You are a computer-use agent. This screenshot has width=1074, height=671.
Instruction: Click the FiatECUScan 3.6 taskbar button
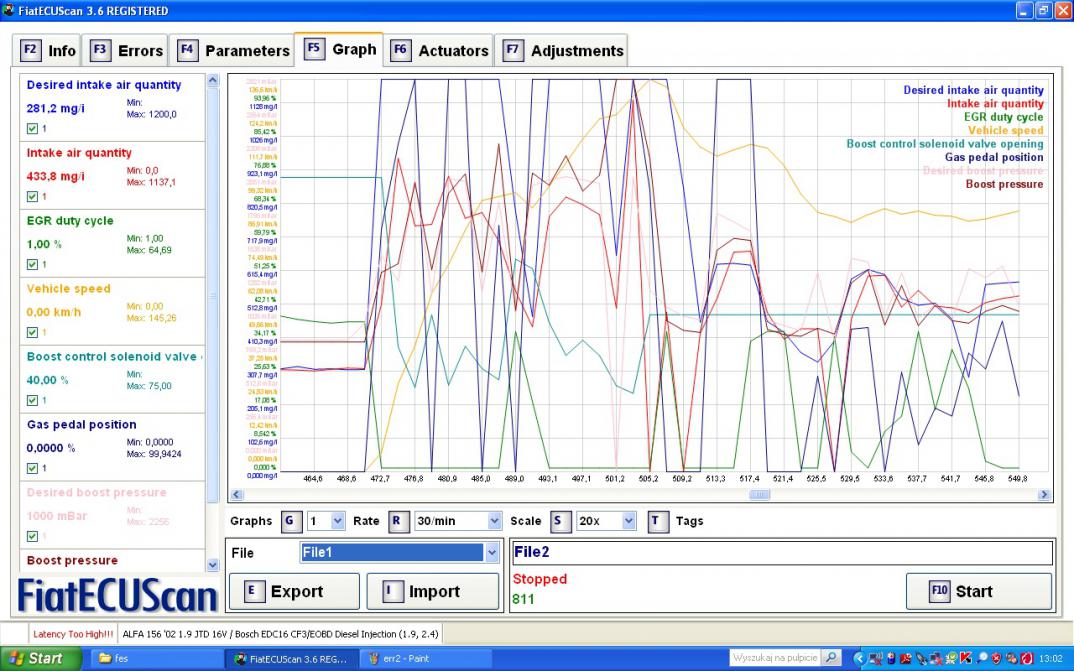(291, 659)
